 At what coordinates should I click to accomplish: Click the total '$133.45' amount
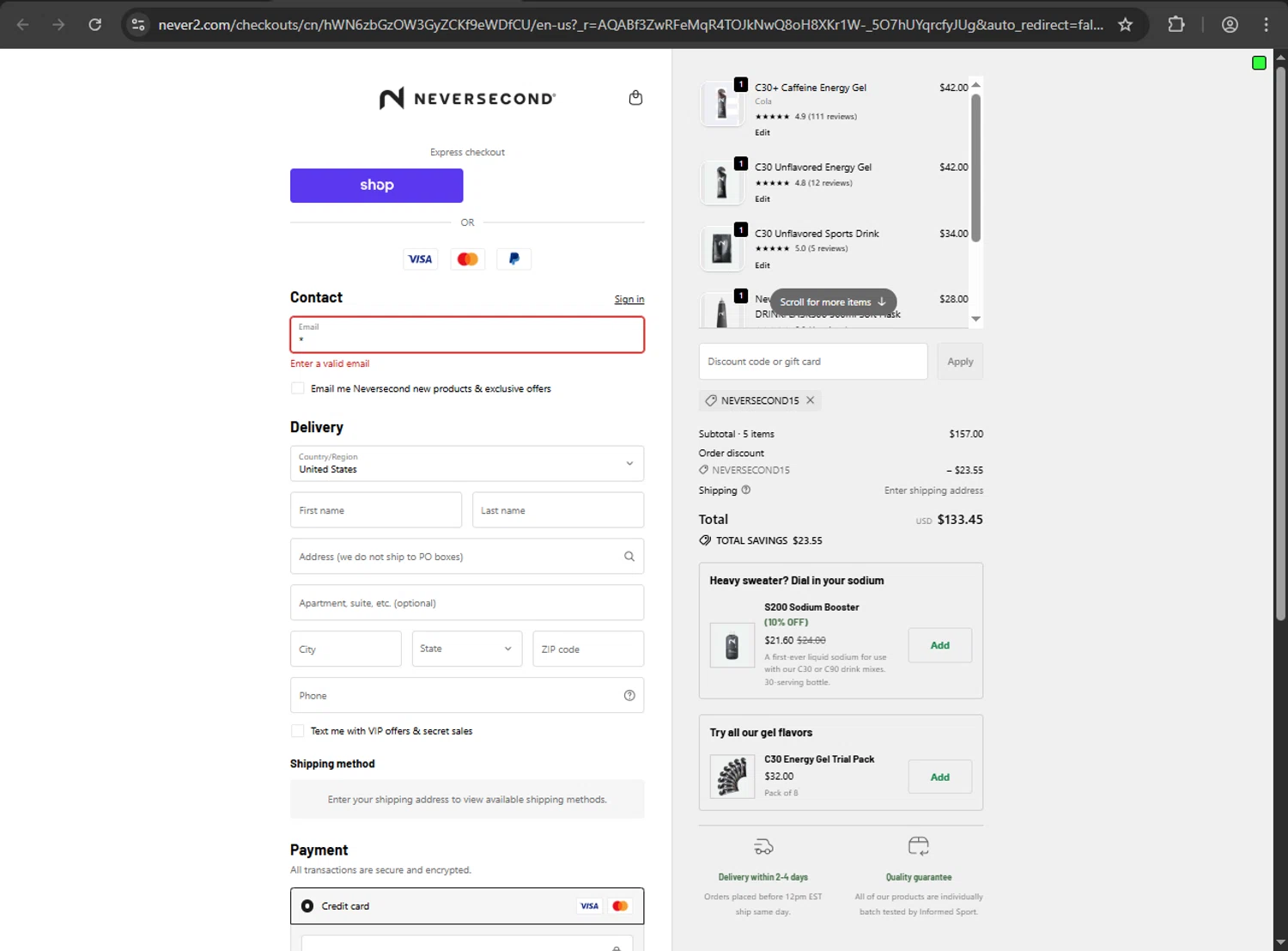tap(960, 520)
